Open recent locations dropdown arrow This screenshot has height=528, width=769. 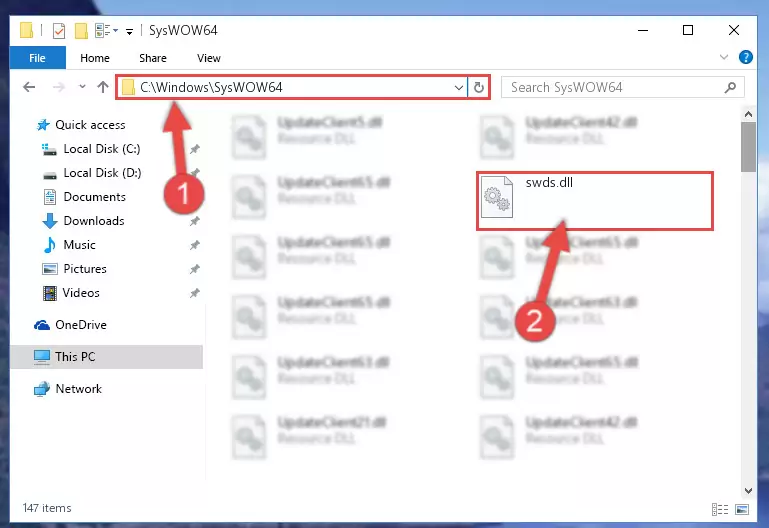point(82,87)
